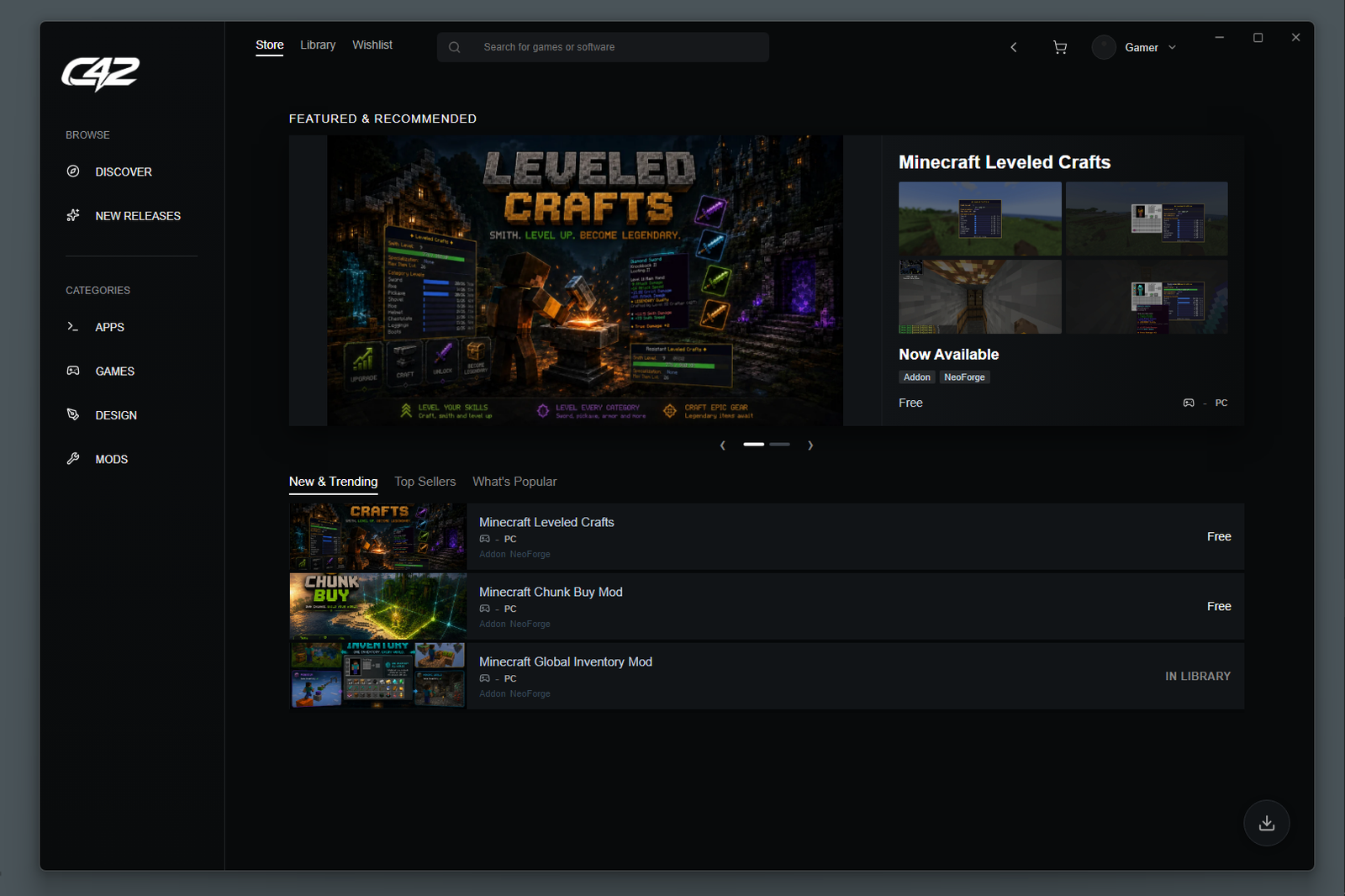Viewport: 1345px width, 896px height.
Task: Click the Mods wrench icon
Action: pos(73,458)
